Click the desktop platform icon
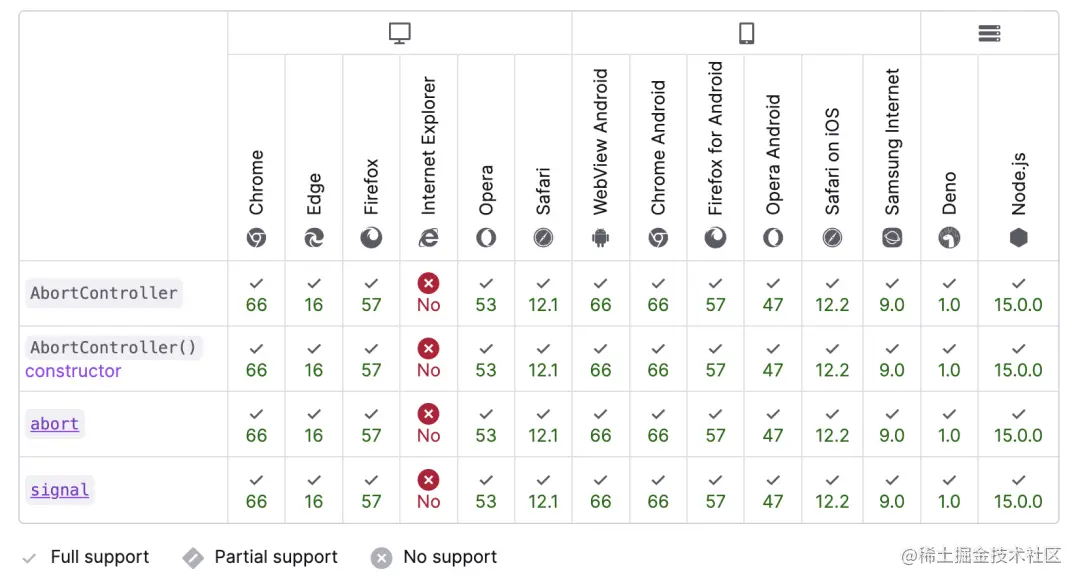The height and width of the screenshot is (584, 1080). (x=400, y=34)
